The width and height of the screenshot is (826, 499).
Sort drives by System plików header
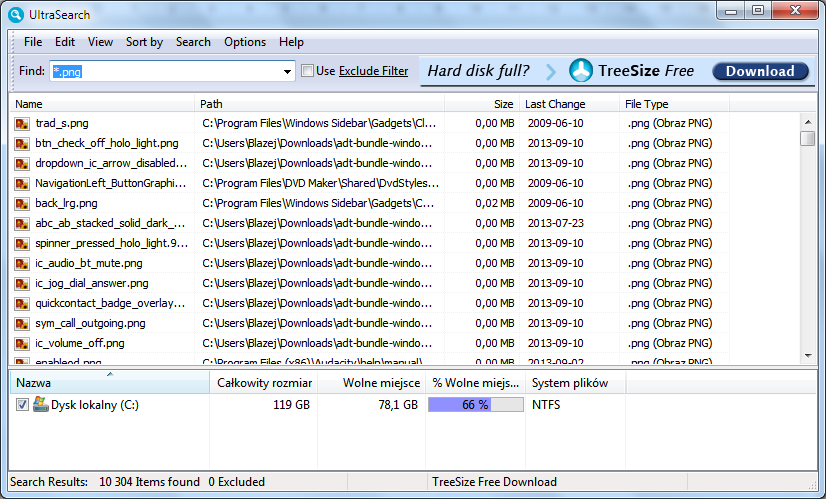(x=576, y=383)
